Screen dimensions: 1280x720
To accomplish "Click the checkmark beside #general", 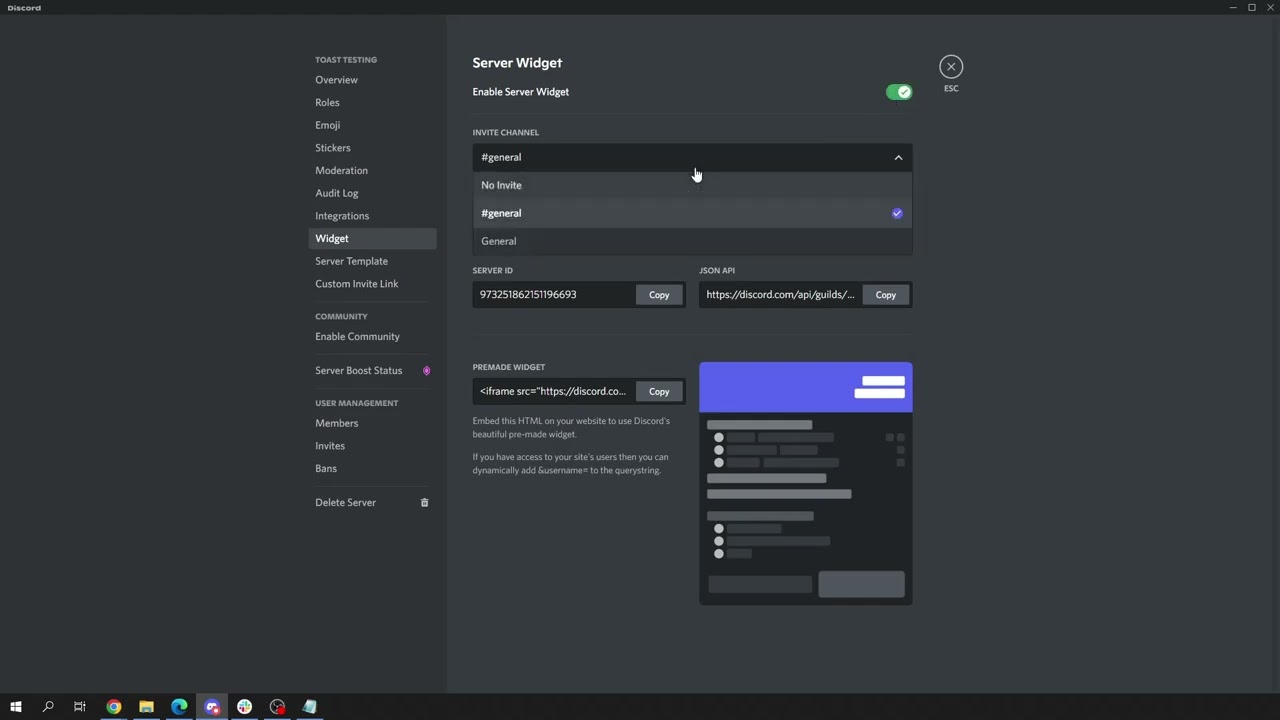I will pyautogui.click(x=897, y=213).
